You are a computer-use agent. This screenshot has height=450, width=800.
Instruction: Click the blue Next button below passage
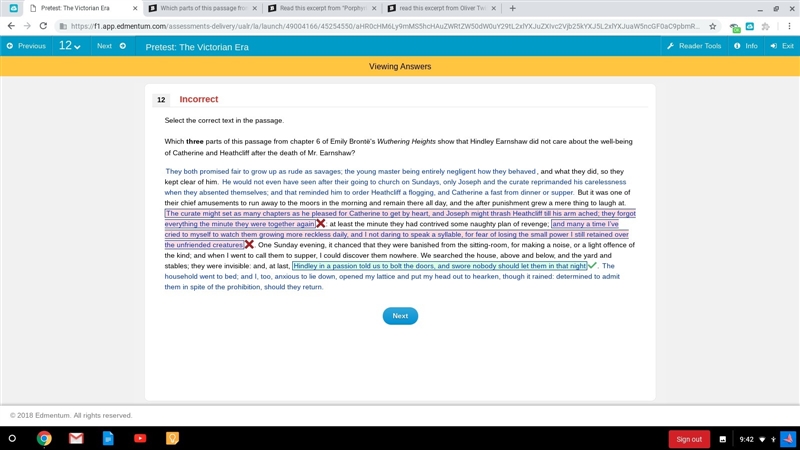click(400, 316)
